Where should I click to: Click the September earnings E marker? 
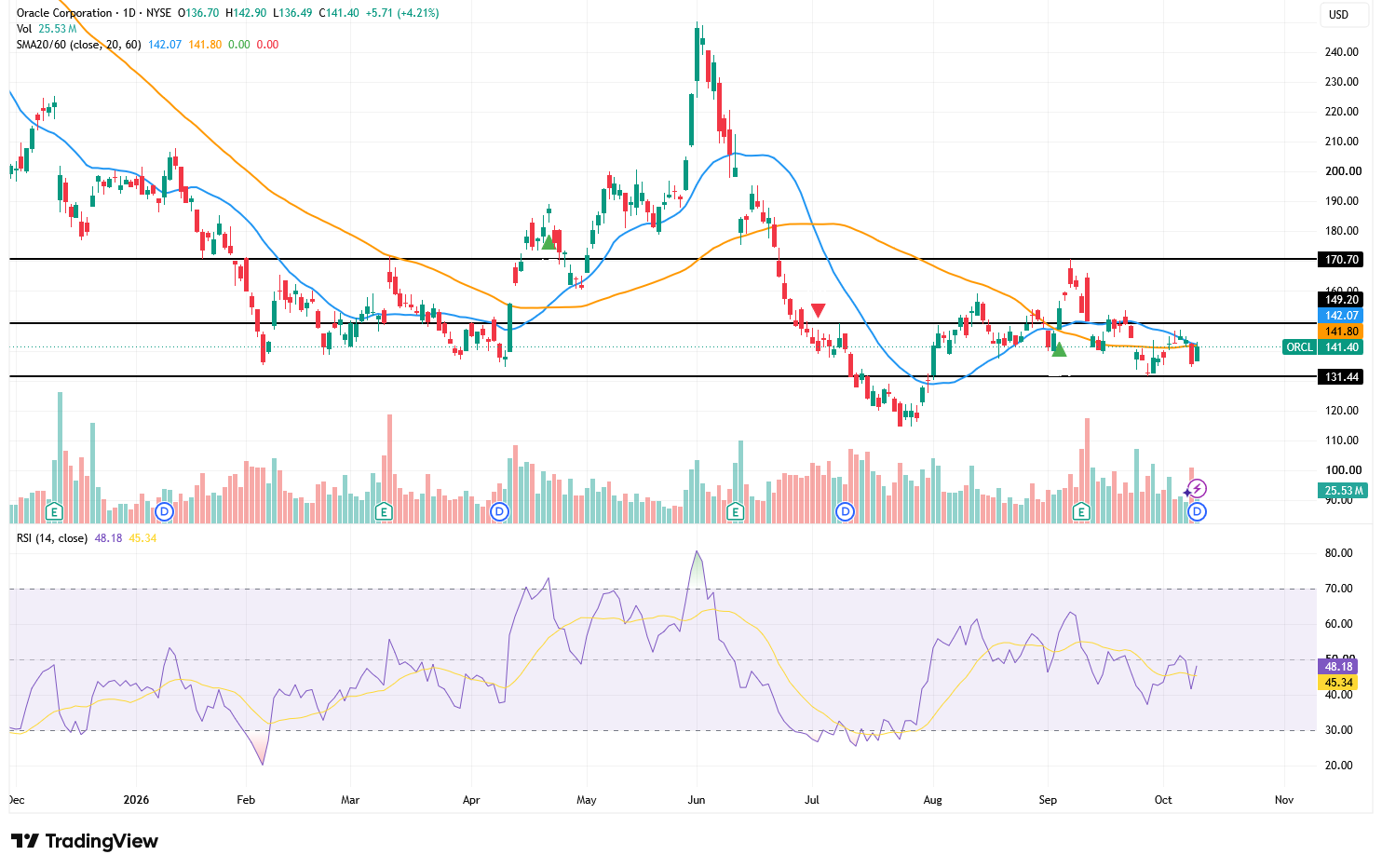[1081, 511]
